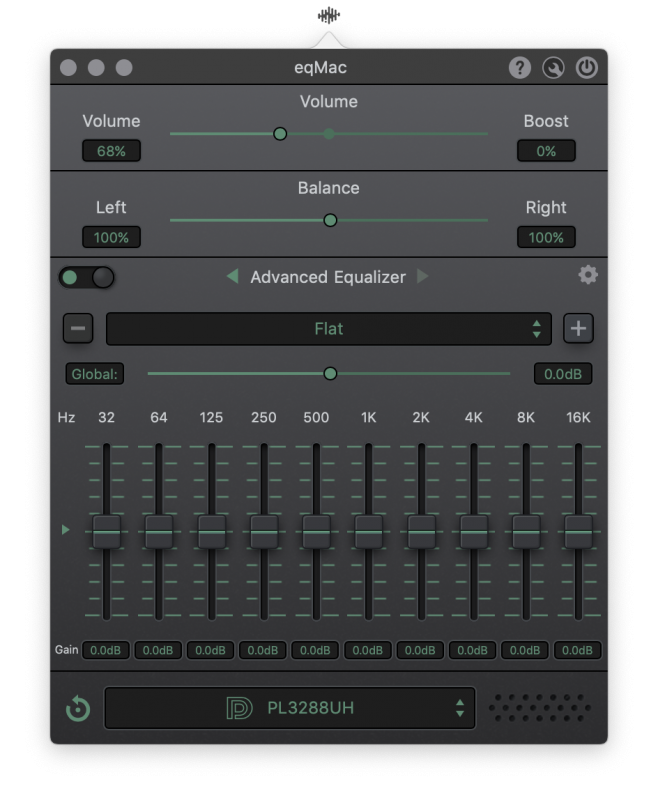Click the 1K band fader
Screen dimensions: 658x800
coord(368,532)
